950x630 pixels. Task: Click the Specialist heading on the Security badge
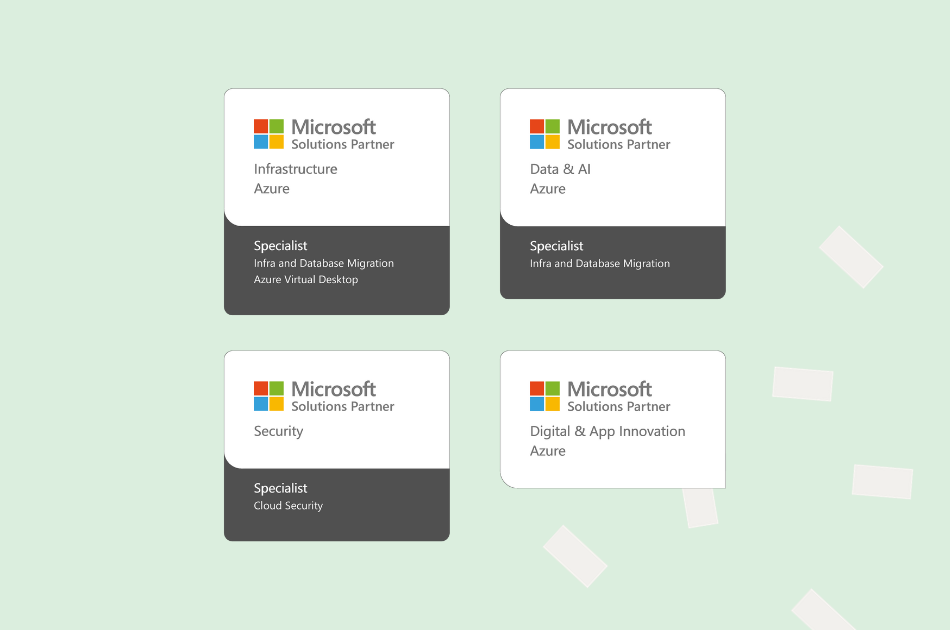click(280, 488)
